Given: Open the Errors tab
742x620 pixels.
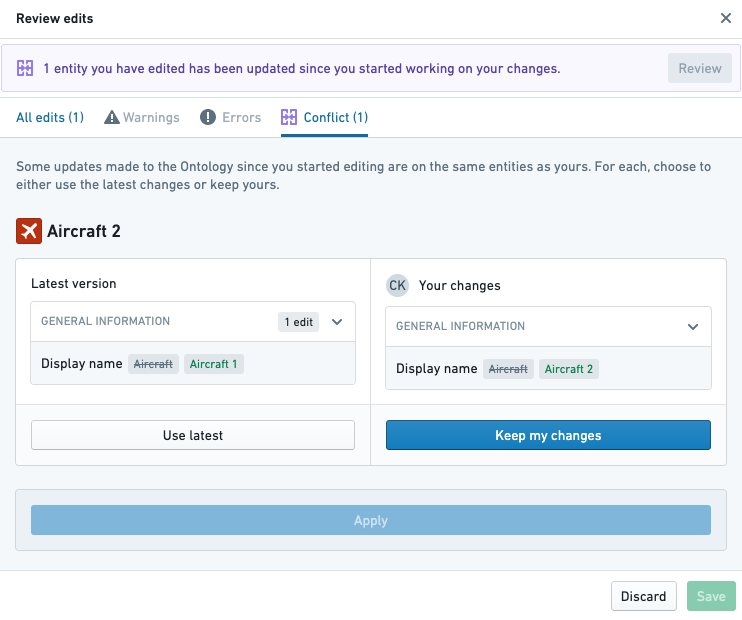Looking at the screenshot, I should pos(230,117).
